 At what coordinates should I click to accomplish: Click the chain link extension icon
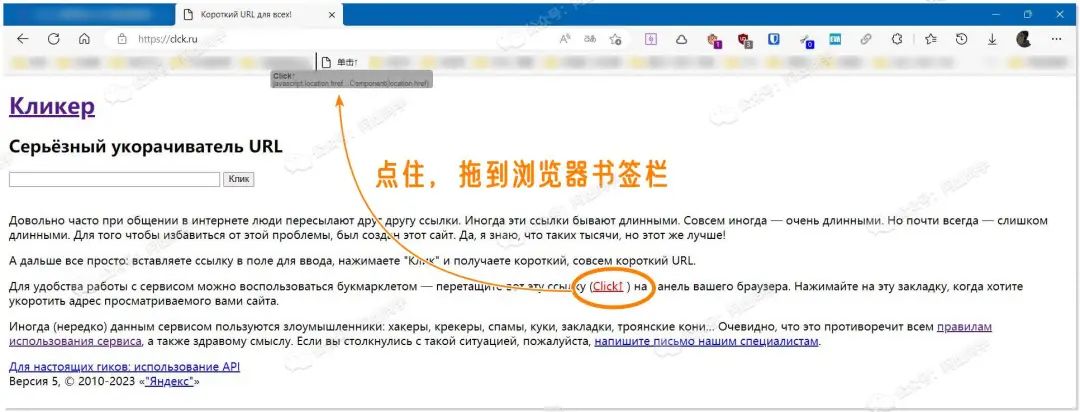(866, 39)
